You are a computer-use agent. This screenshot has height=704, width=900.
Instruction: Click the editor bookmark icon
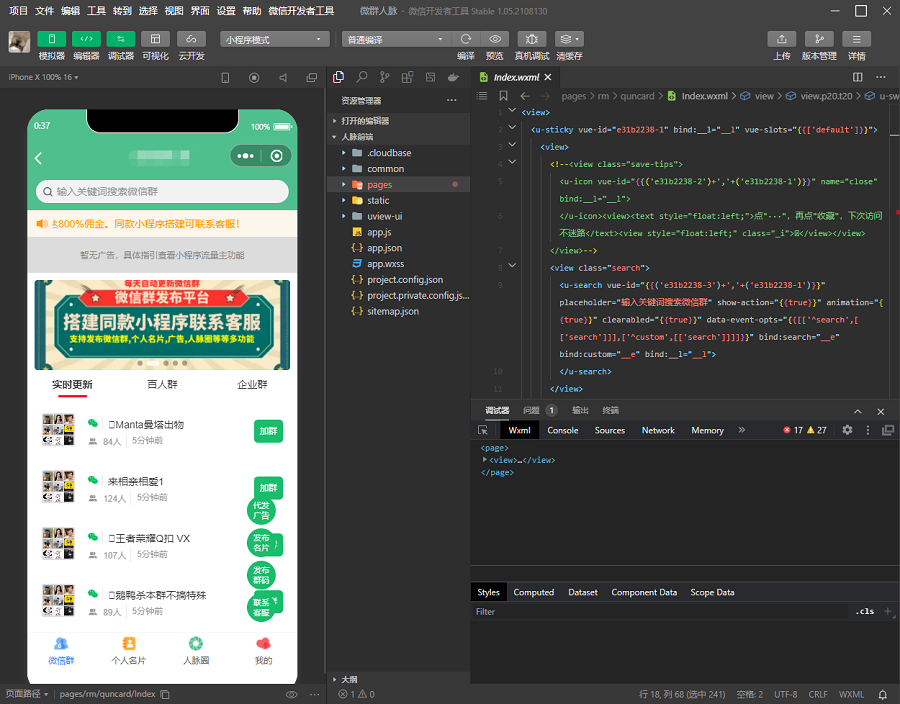click(x=503, y=96)
